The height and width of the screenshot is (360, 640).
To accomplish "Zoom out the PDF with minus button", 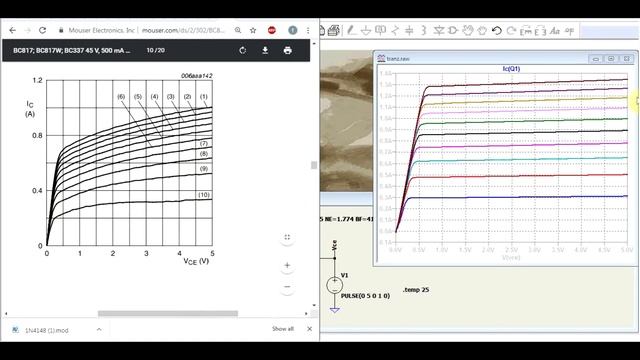I will click(x=287, y=287).
